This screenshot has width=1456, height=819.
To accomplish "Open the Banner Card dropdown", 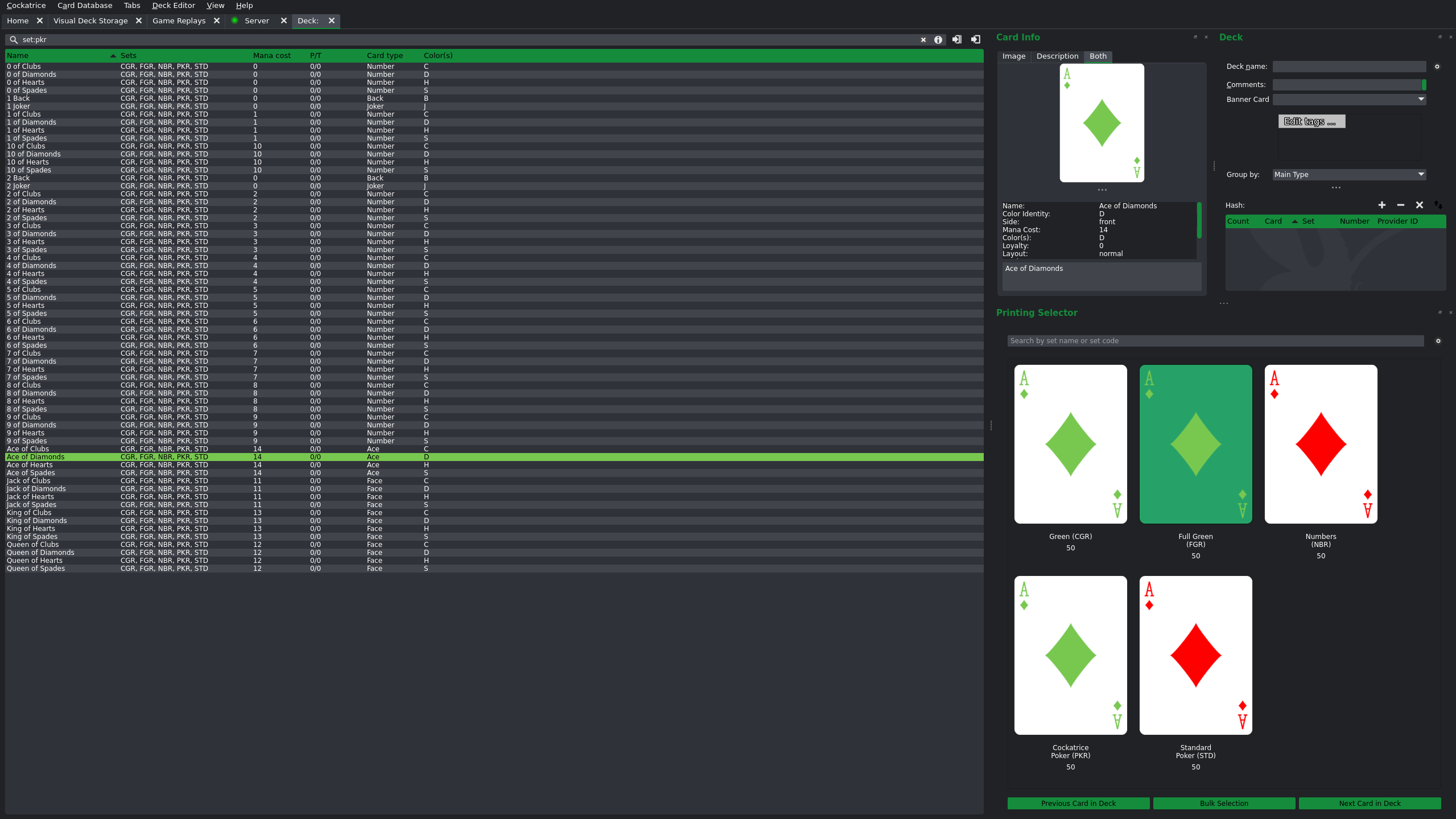I will (x=1349, y=99).
